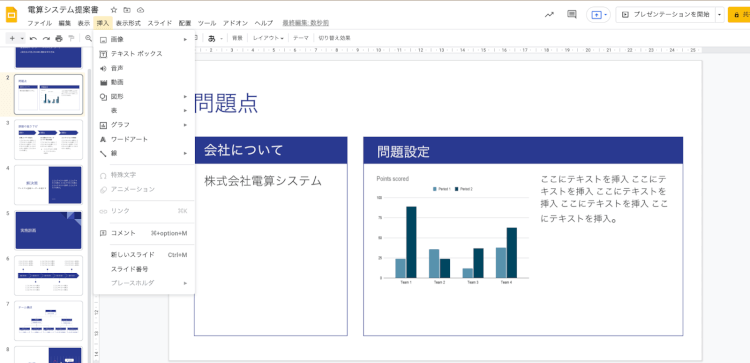Image resolution: width=750 pixels, height=363 pixels.
Task: Click the あ input tools icon
Action: coord(211,38)
